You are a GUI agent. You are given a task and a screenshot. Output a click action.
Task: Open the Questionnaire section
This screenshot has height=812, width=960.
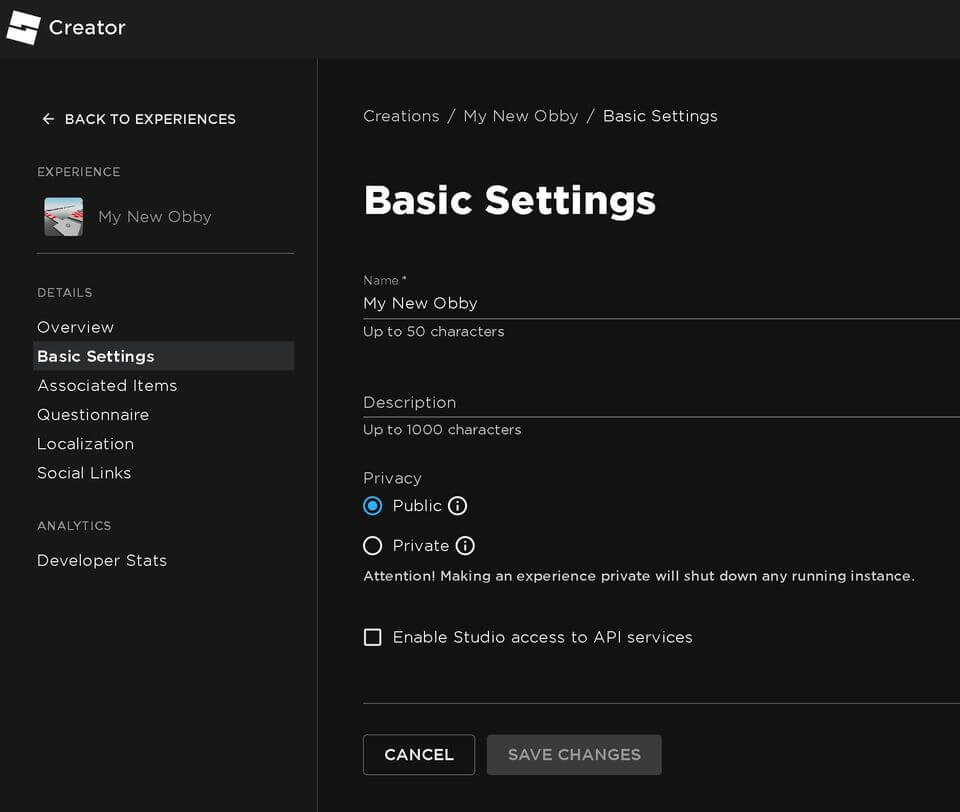tap(93, 414)
